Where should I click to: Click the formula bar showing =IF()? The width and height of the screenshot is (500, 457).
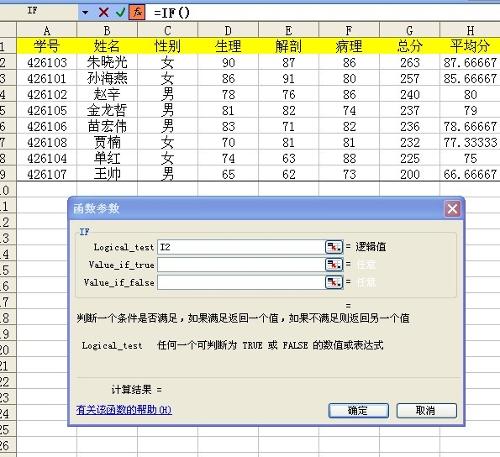tap(323, 13)
